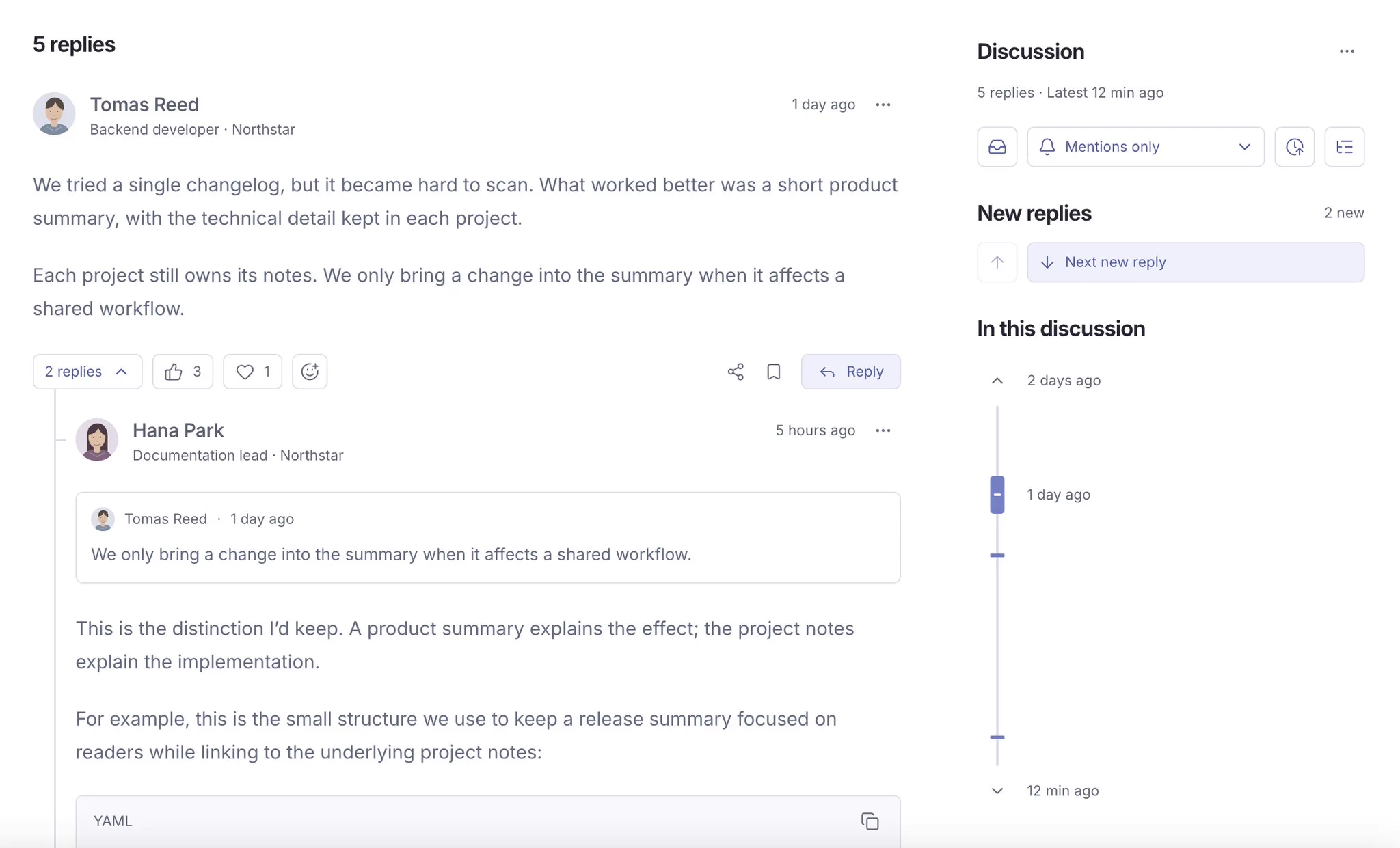Click Tomas Reed's profile avatar
The width and height of the screenshot is (1400, 848).
(x=54, y=113)
